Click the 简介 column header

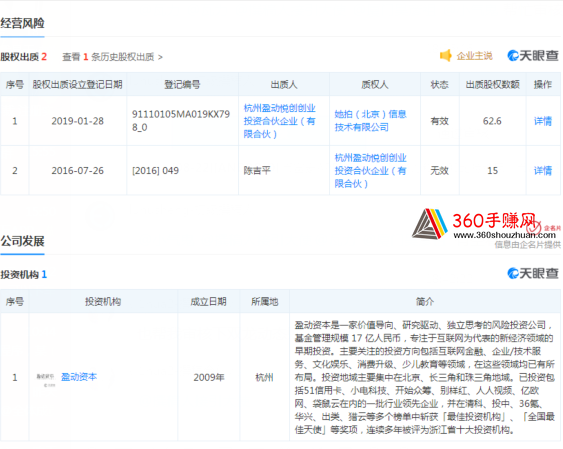tap(425, 301)
